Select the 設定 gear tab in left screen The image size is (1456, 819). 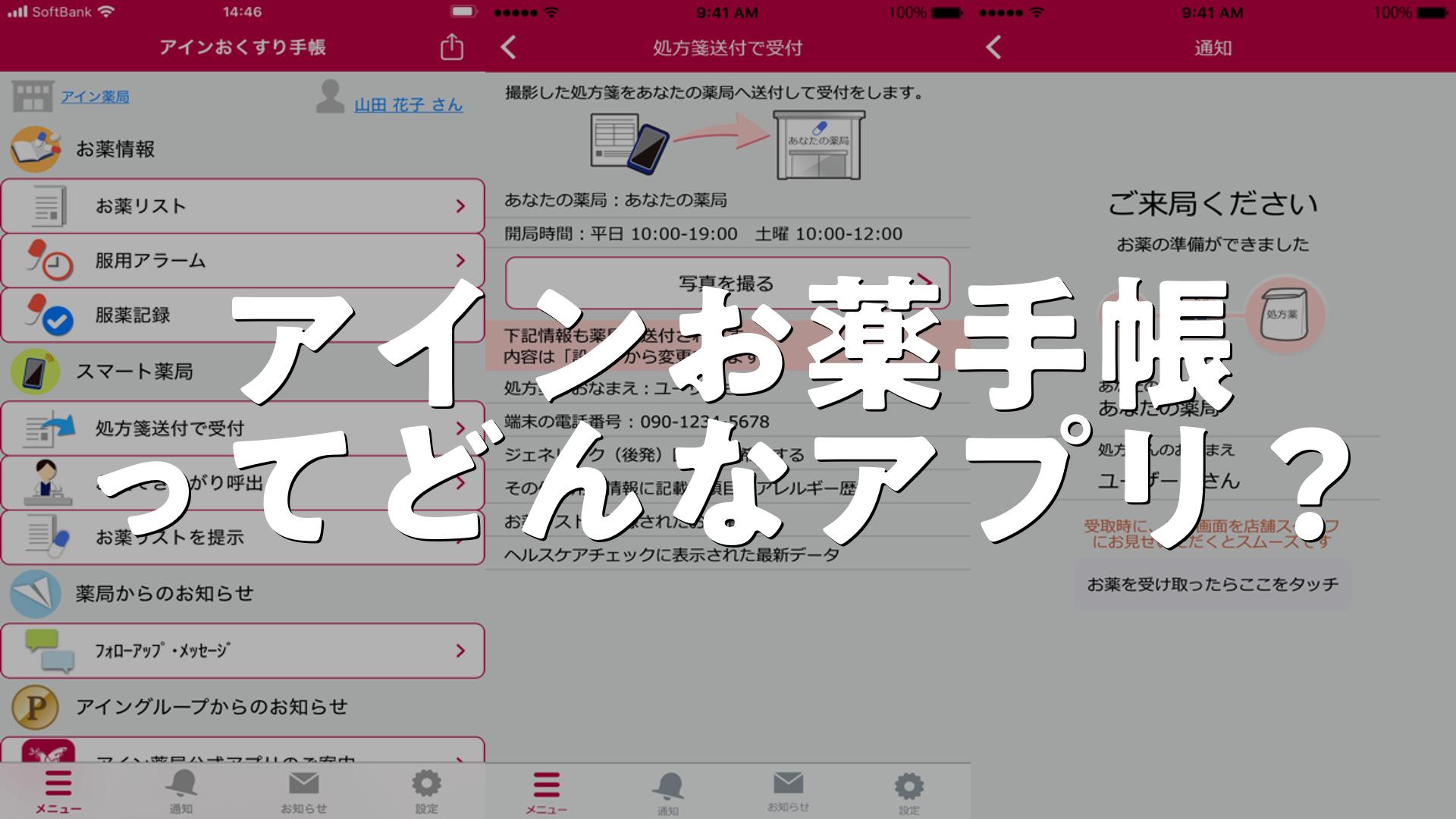tap(426, 792)
